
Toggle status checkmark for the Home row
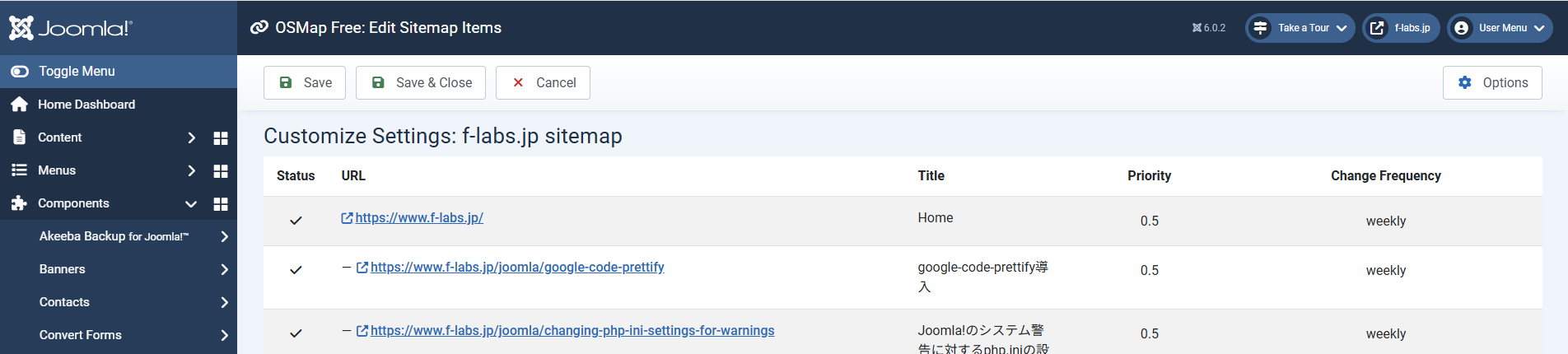(x=296, y=221)
